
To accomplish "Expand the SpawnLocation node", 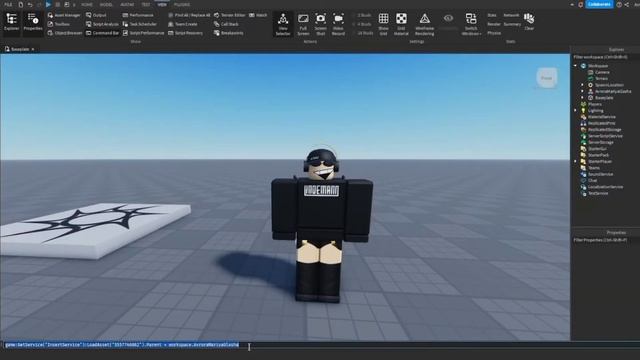I will click(582, 85).
